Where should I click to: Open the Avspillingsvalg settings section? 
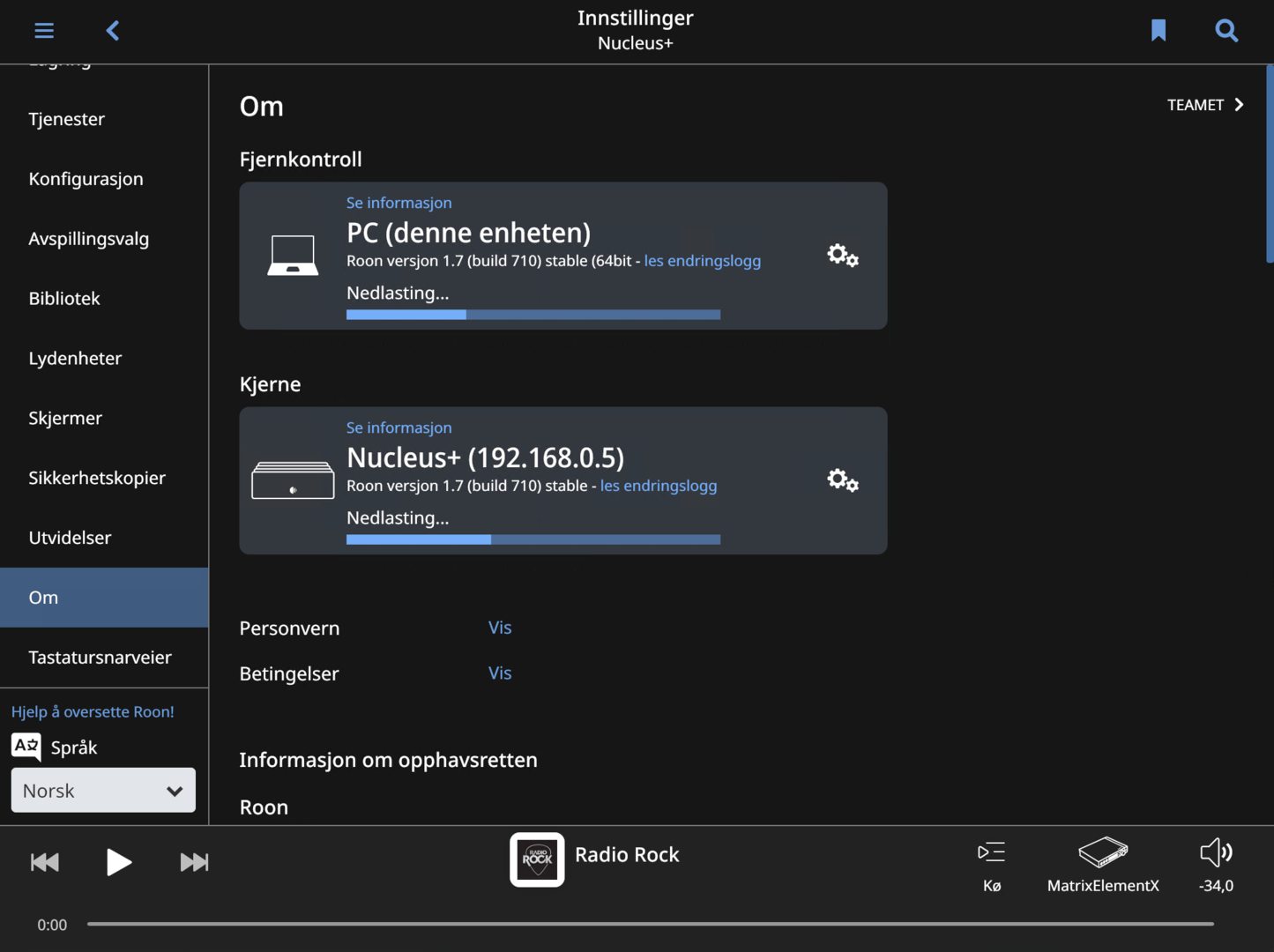[x=104, y=239]
